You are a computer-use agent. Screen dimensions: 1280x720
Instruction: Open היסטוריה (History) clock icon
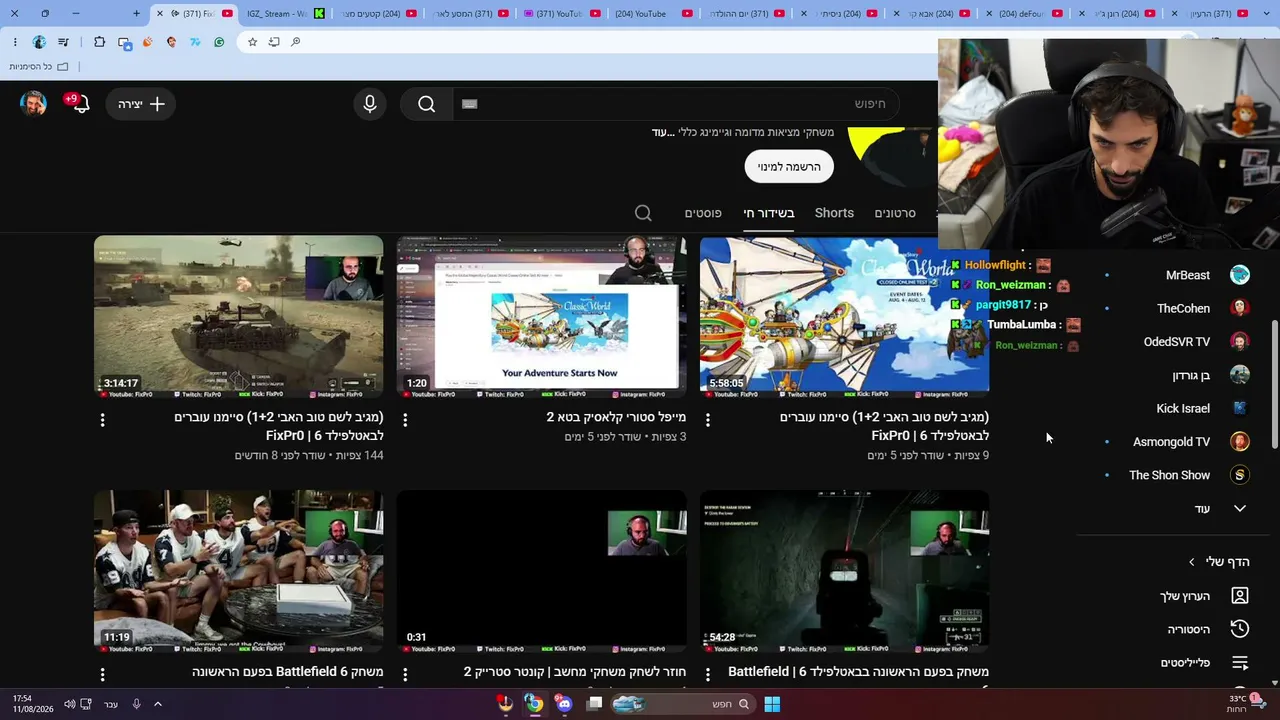pos(1240,629)
